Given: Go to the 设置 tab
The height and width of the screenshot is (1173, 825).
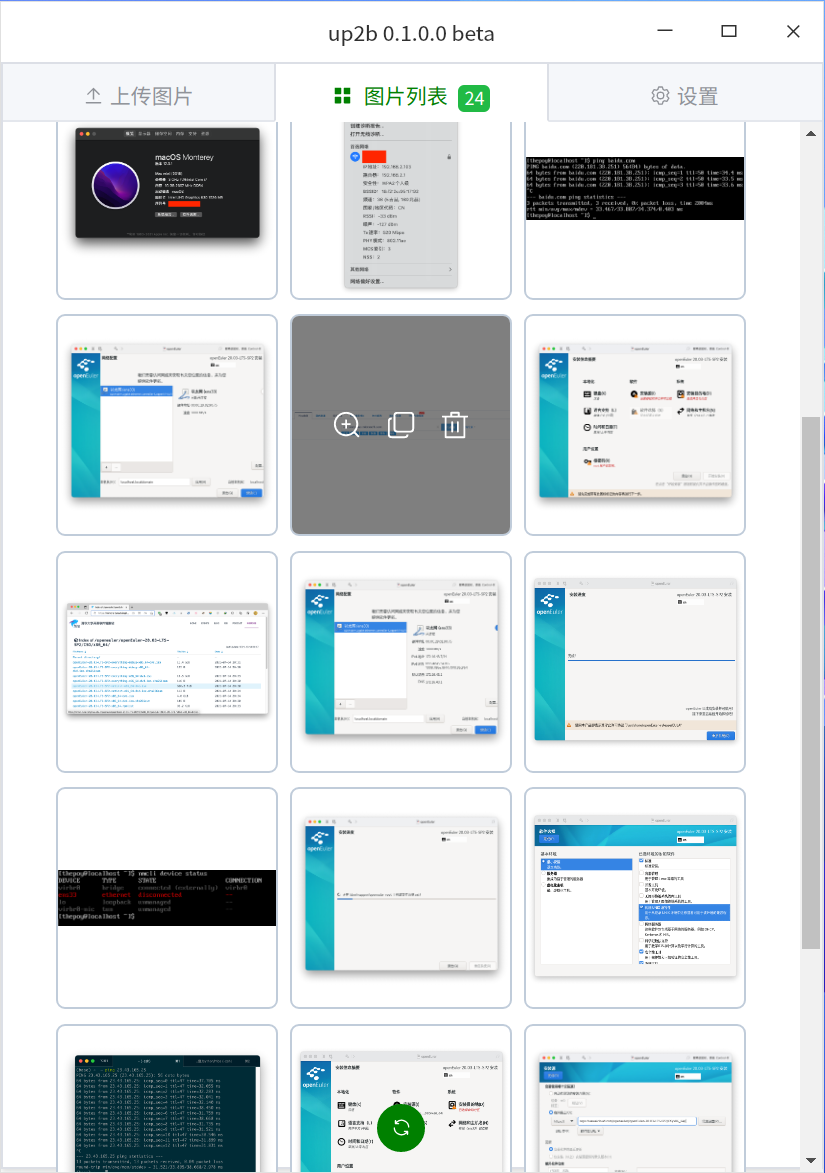Looking at the screenshot, I should pyautogui.click(x=686, y=94).
